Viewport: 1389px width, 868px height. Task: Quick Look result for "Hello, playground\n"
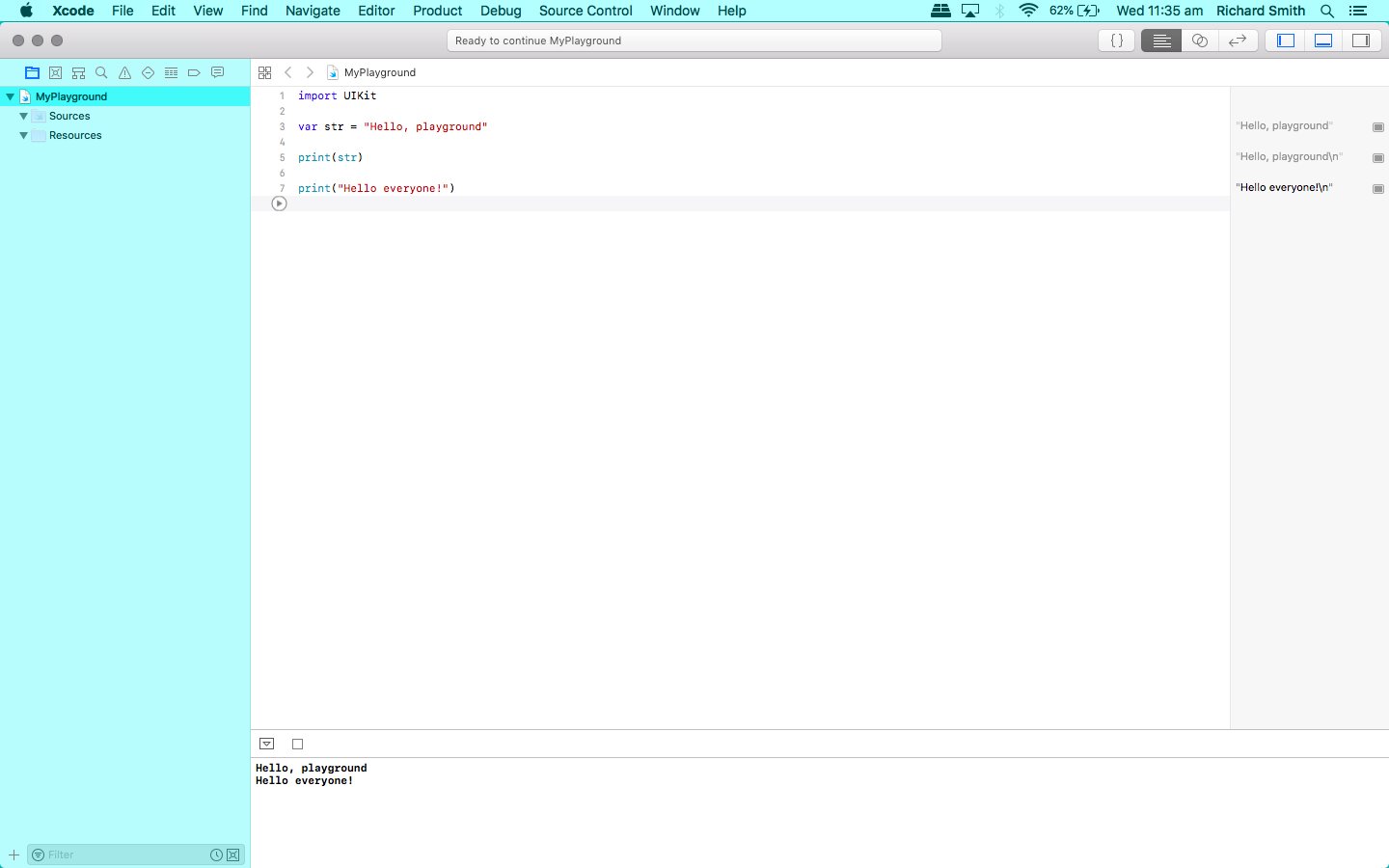click(x=1378, y=157)
